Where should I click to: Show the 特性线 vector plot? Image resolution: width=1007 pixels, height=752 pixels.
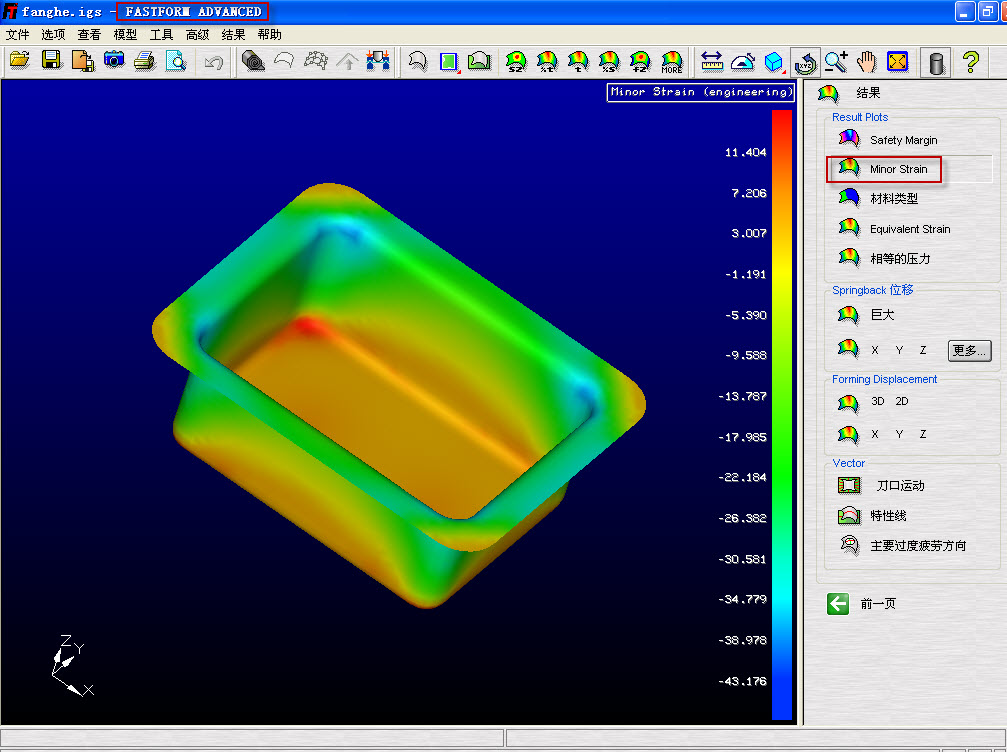872,515
